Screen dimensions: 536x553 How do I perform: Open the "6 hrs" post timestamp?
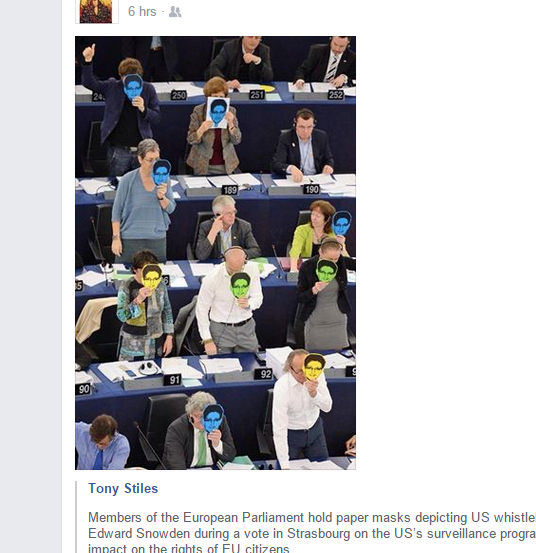coord(142,12)
